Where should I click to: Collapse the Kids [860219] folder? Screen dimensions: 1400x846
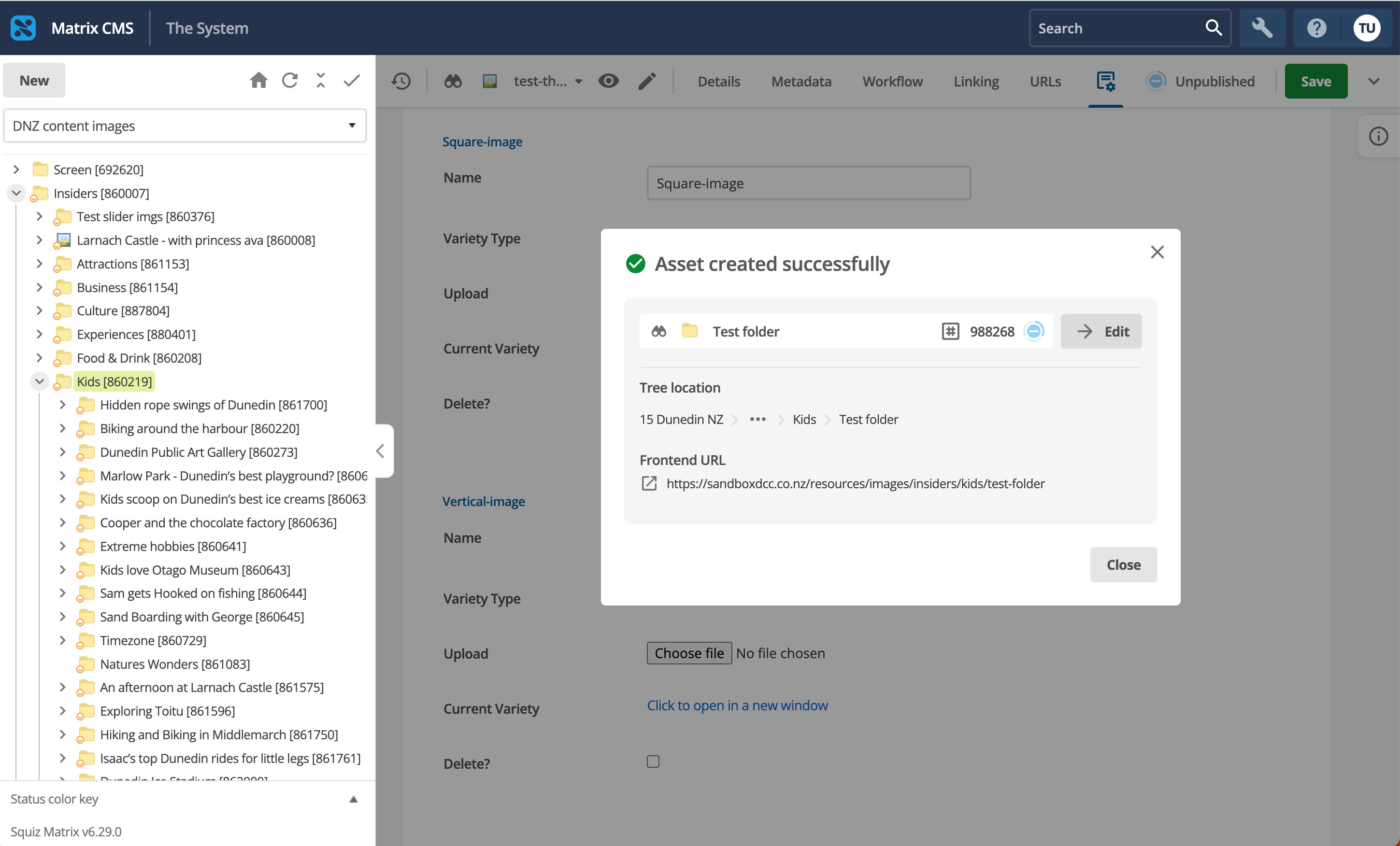coord(39,381)
